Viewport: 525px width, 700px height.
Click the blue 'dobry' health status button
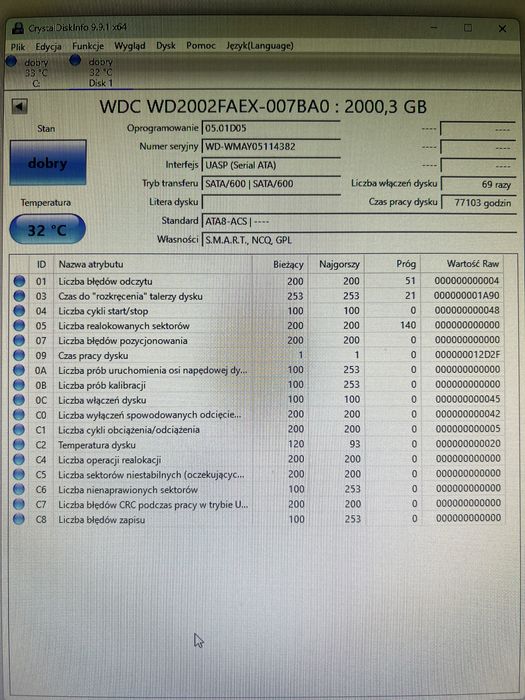48,162
